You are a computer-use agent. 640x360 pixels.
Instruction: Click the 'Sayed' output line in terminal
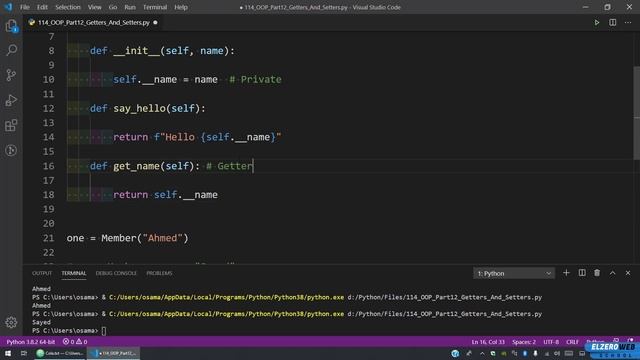click(x=41, y=322)
